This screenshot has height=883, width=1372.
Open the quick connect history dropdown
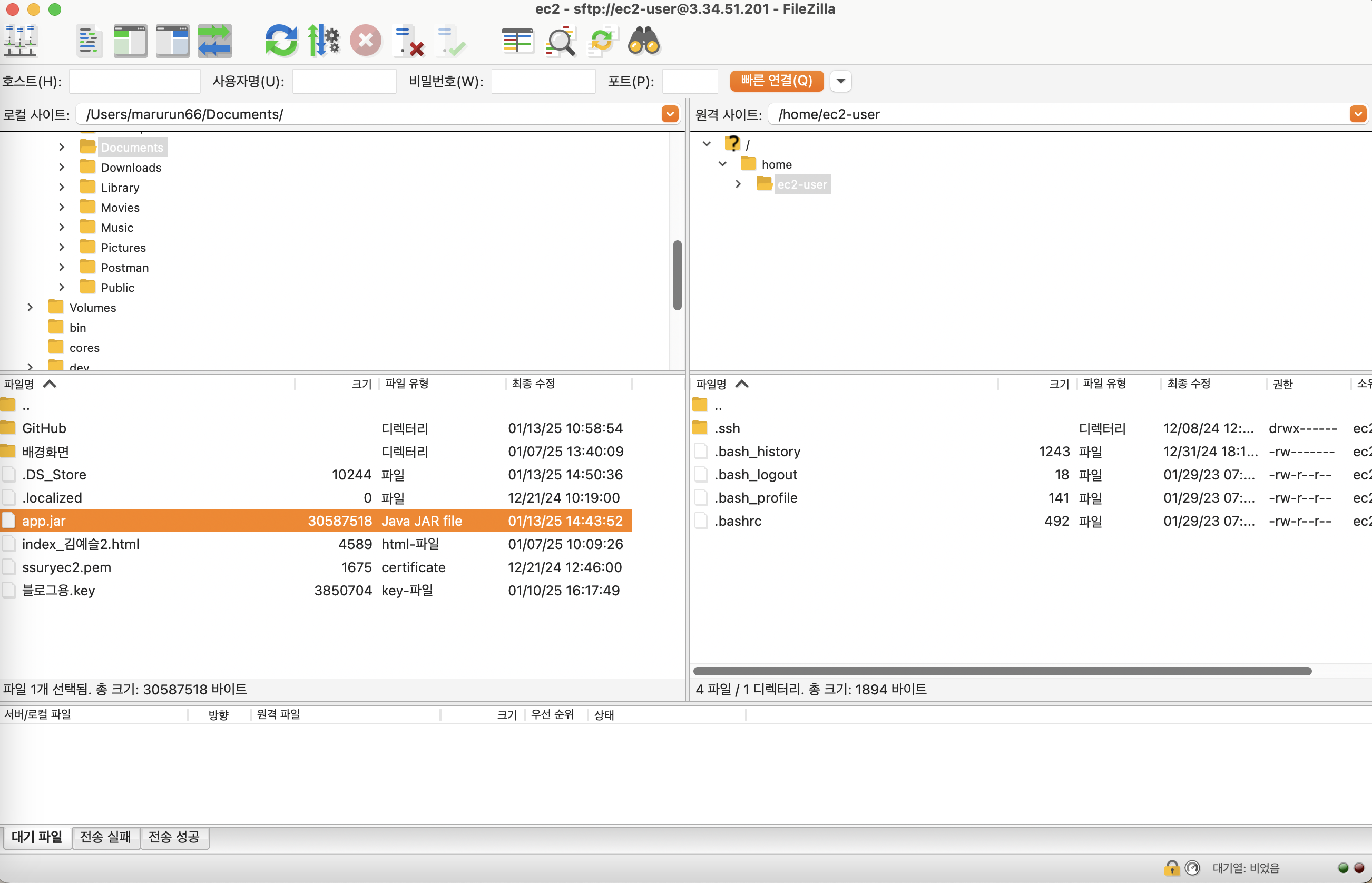click(840, 81)
